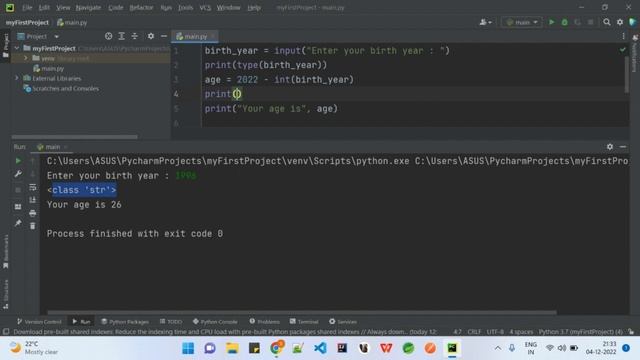The height and width of the screenshot is (360, 640).
Task: Open the Services tool window
Action: 343,322
